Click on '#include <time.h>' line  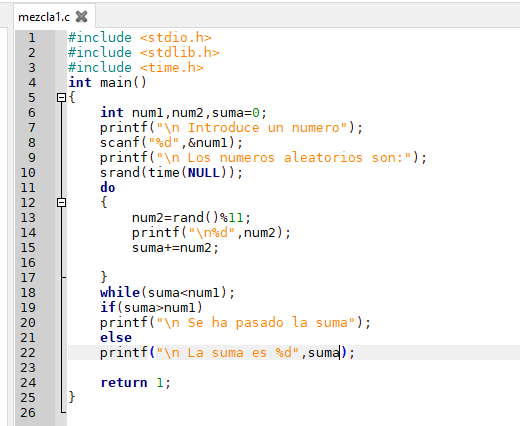click(136, 67)
